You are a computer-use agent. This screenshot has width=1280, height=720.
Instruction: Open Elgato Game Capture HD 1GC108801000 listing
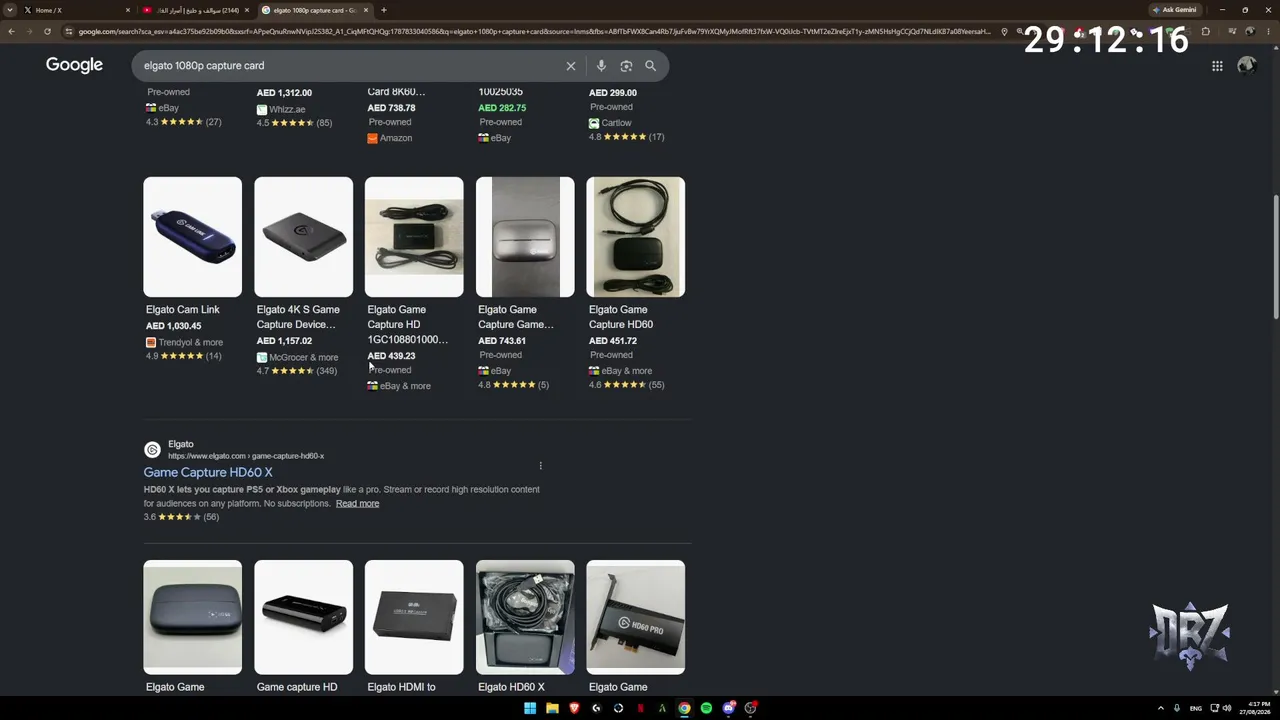click(x=408, y=325)
